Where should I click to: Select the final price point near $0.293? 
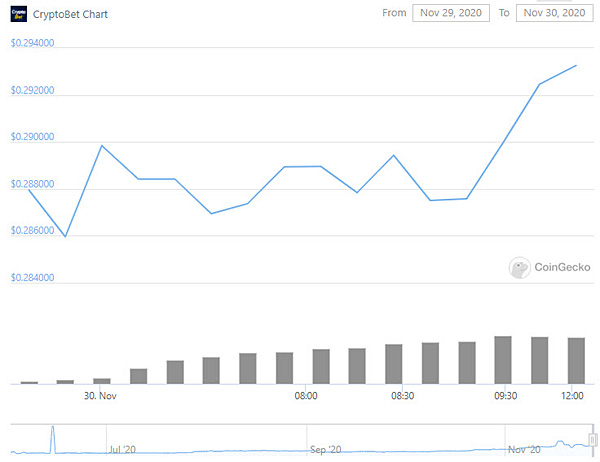click(x=576, y=65)
